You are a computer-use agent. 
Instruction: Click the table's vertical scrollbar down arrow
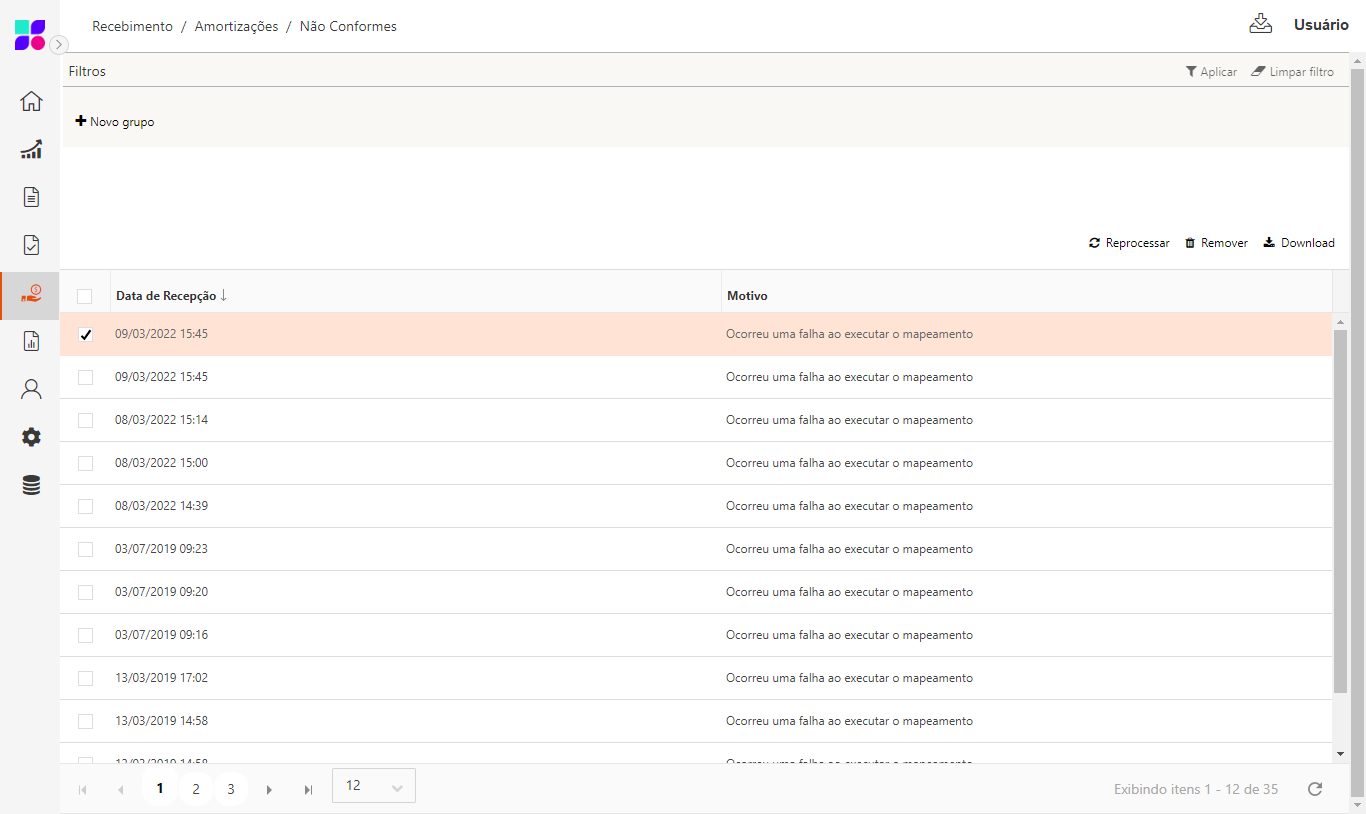(1340, 753)
